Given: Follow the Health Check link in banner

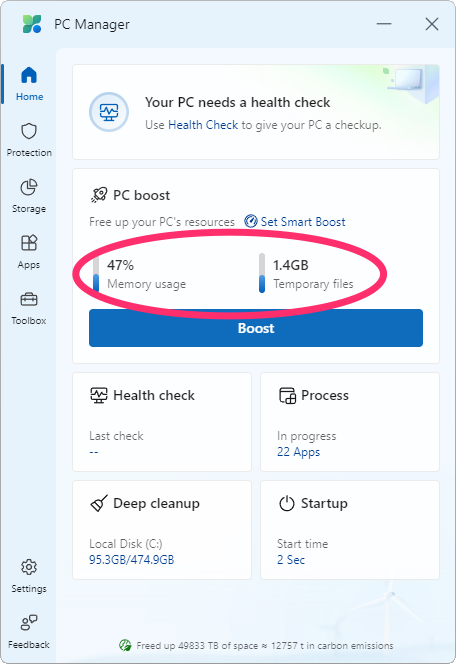Looking at the screenshot, I should [203, 125].
